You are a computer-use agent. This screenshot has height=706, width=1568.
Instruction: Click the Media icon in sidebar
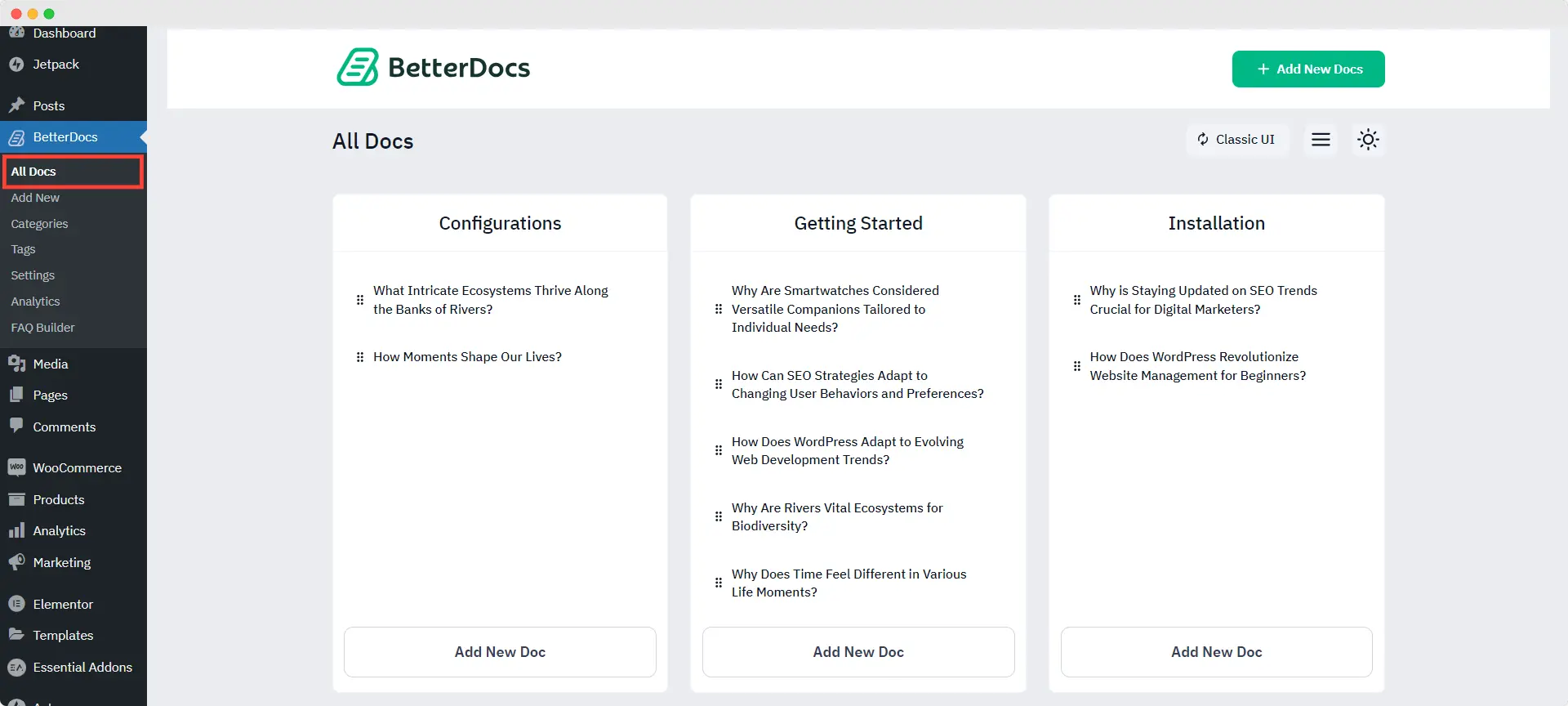(x=16, y=364)
